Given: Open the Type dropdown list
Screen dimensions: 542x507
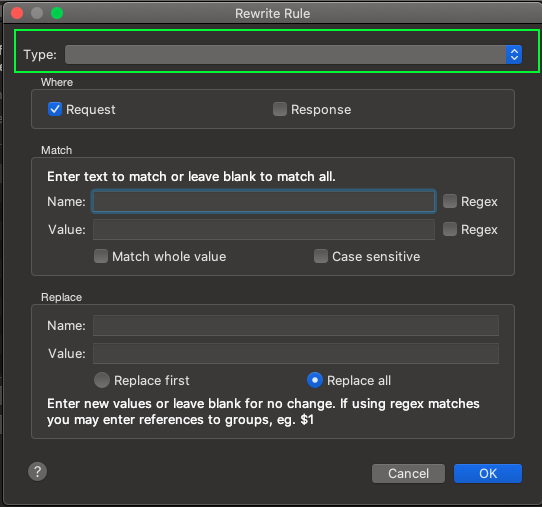Looking at the screenshot, I should (x=293, y=55).
